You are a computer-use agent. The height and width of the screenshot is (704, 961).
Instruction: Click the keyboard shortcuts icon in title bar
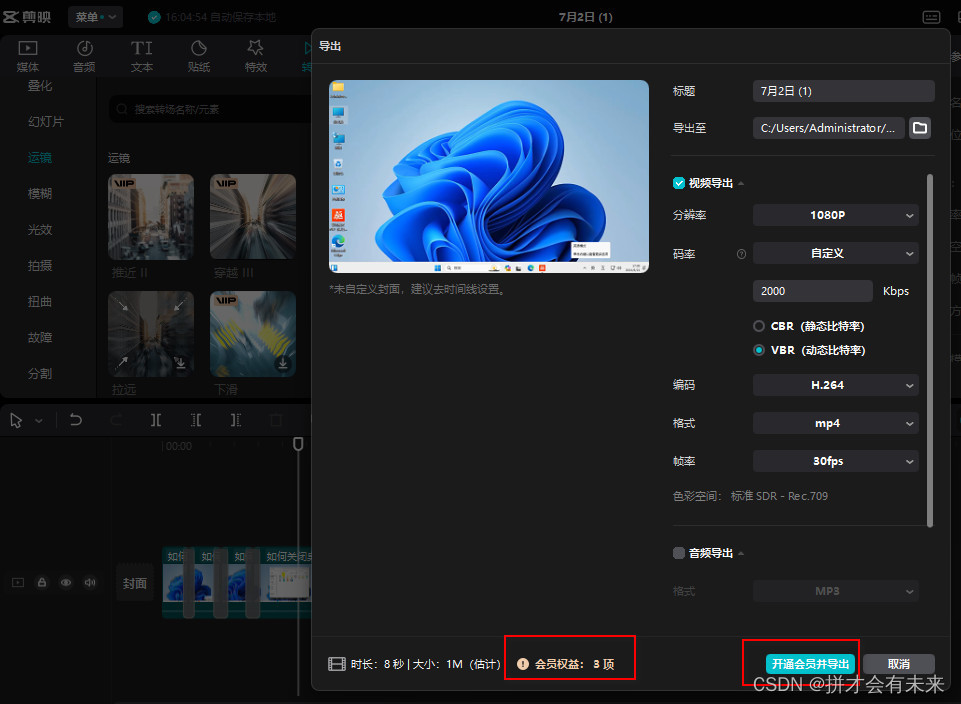[931, 17]
